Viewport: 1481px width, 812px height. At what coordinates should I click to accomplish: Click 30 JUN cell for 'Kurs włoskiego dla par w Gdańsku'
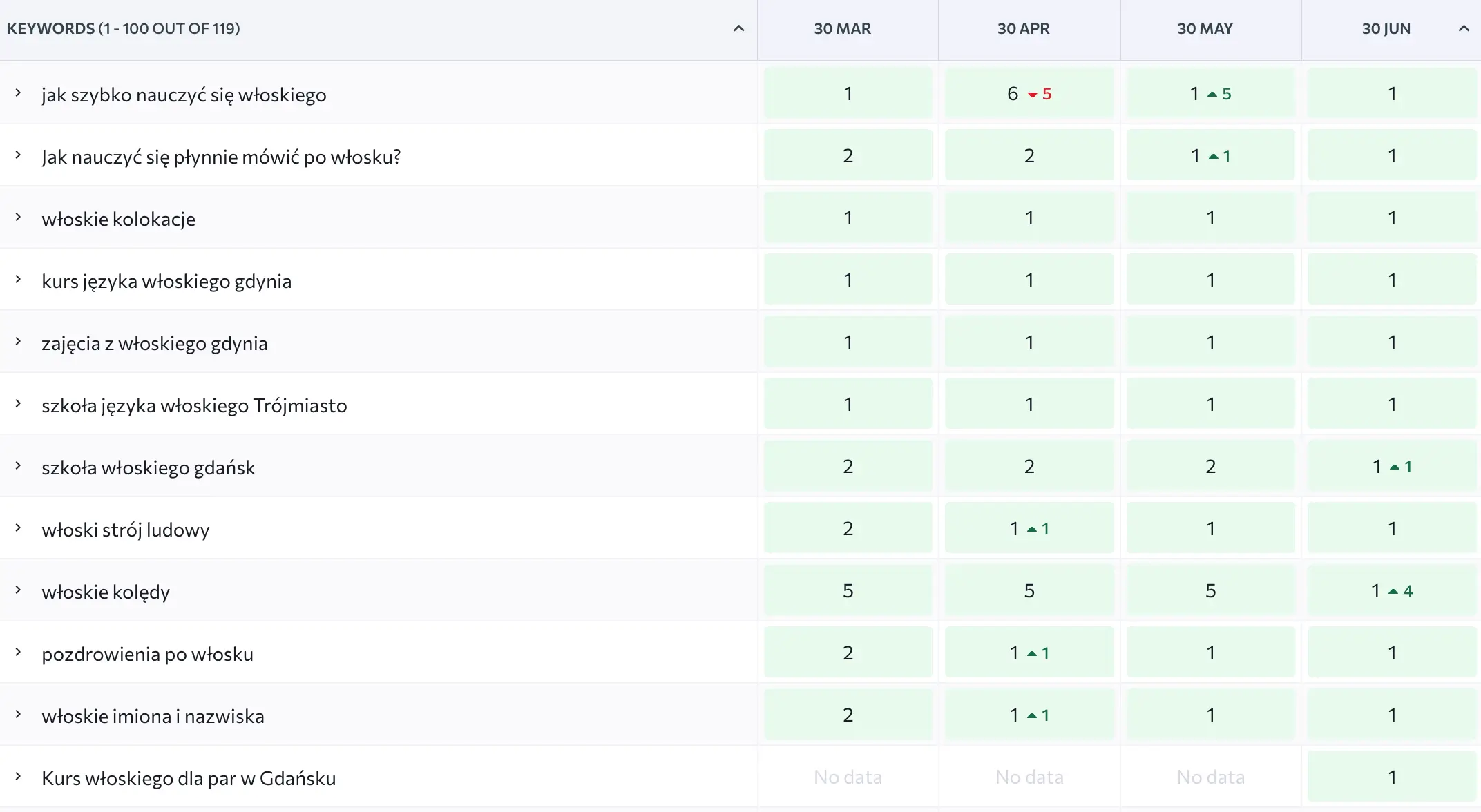(1392, 777)
